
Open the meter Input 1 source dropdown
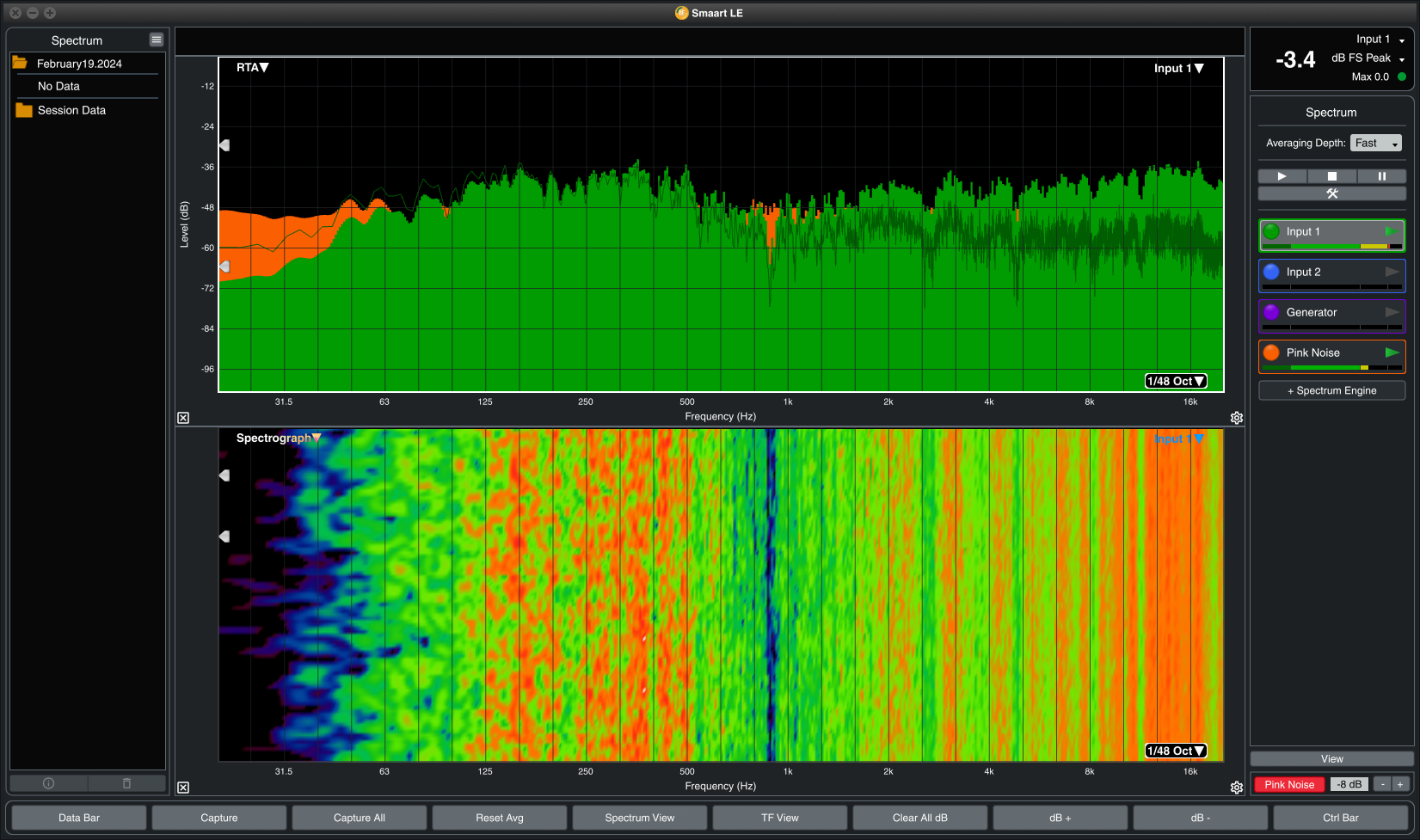tap(1380, 39)
